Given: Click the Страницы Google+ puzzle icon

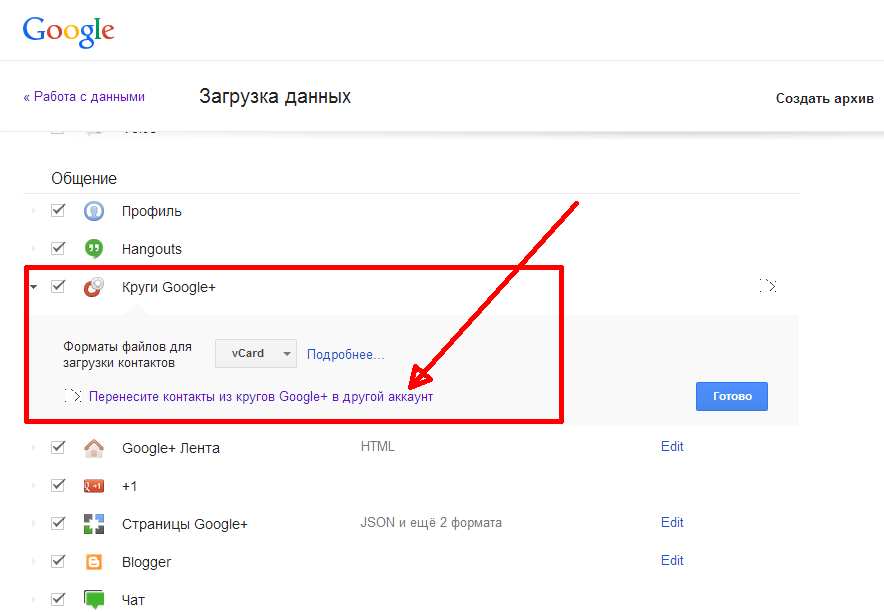Looking at the screenshot, I should click(x=94, y=524).
